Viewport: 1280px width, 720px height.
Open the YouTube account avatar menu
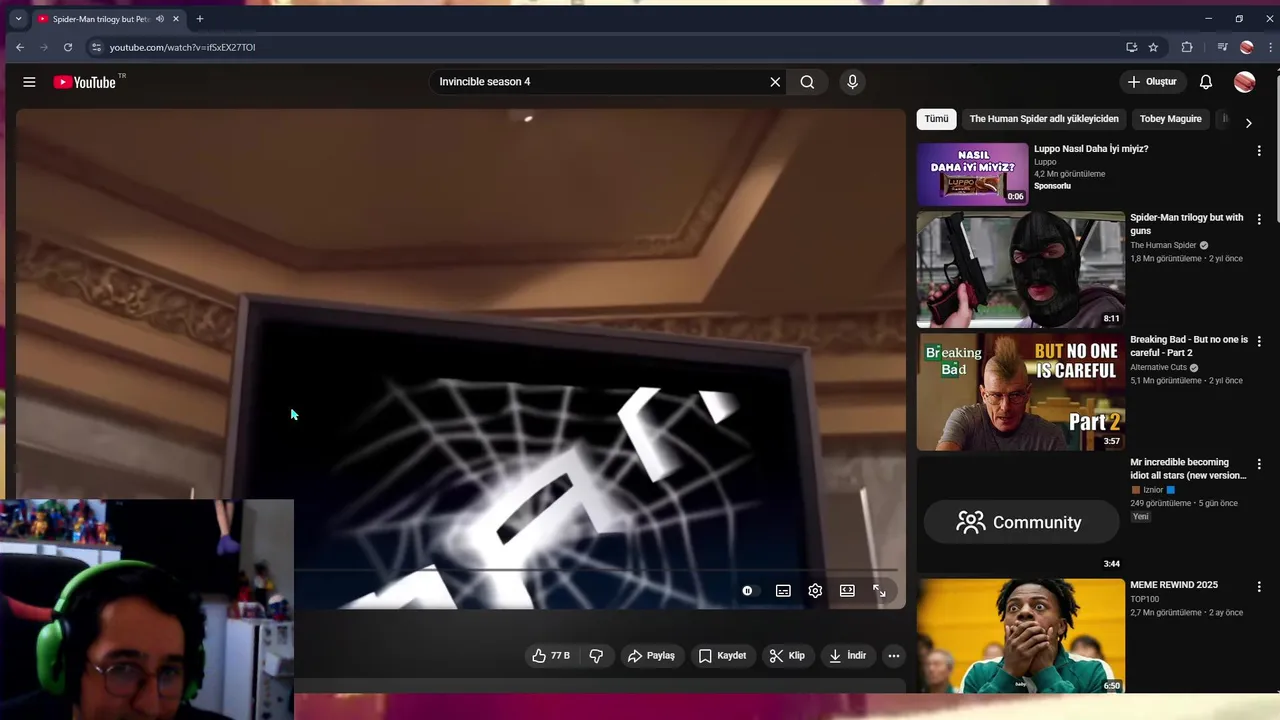point(1245,82)
